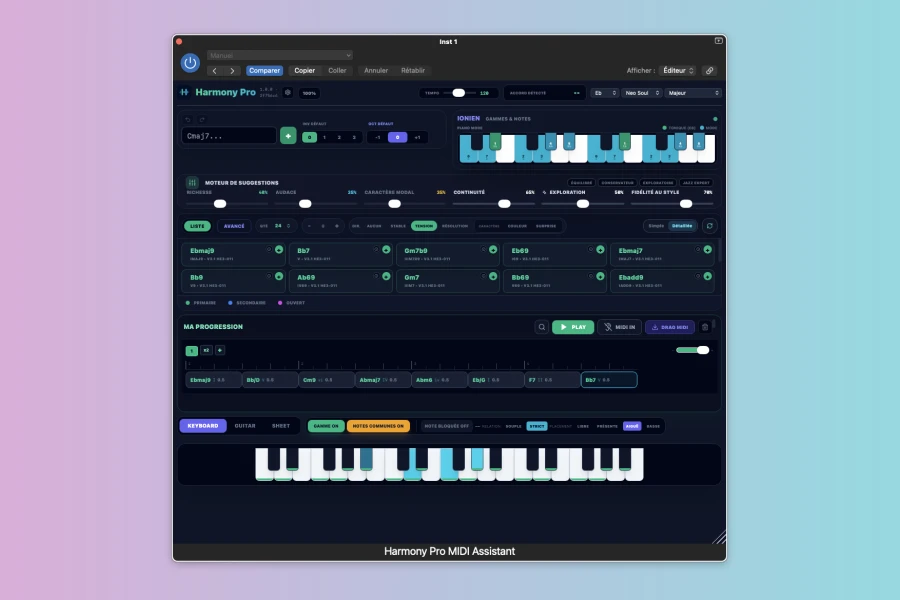Open the Eb key dropdown
This screenshot has height=600, width=900.
coord(605,93)
